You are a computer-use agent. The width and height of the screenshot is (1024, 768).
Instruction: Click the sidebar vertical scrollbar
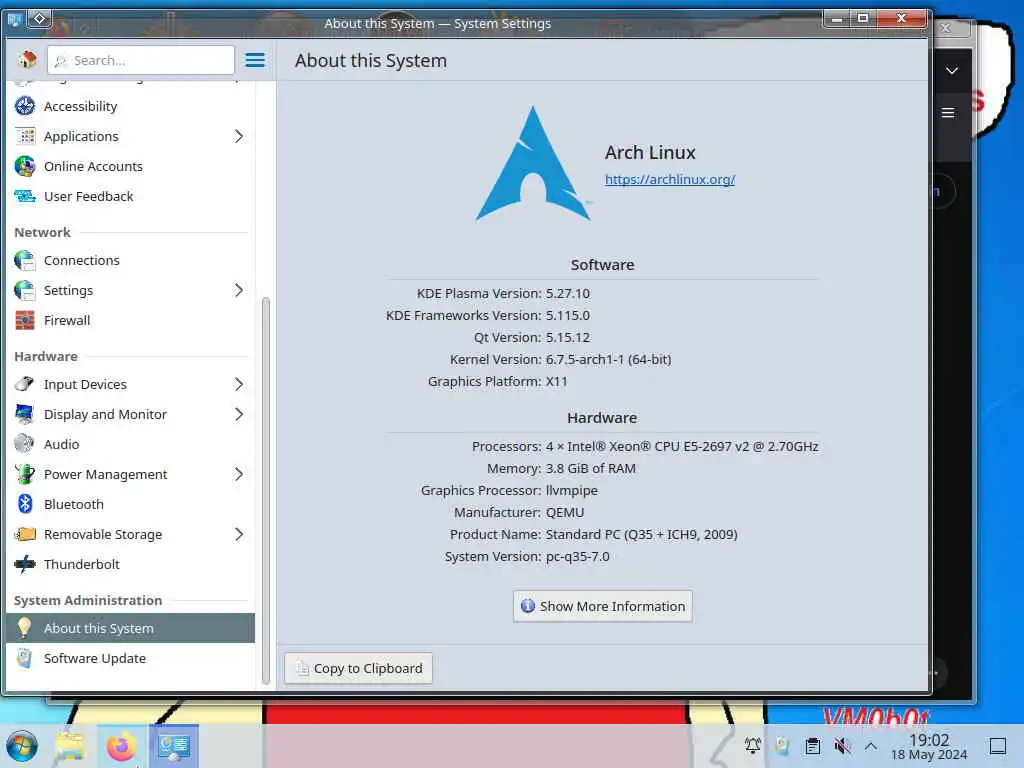[x=265, y=490]
